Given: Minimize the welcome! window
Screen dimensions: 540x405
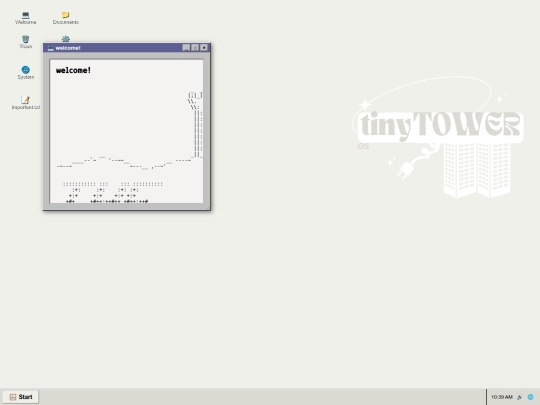Looking at the screenshot, I should coord(186,48).
